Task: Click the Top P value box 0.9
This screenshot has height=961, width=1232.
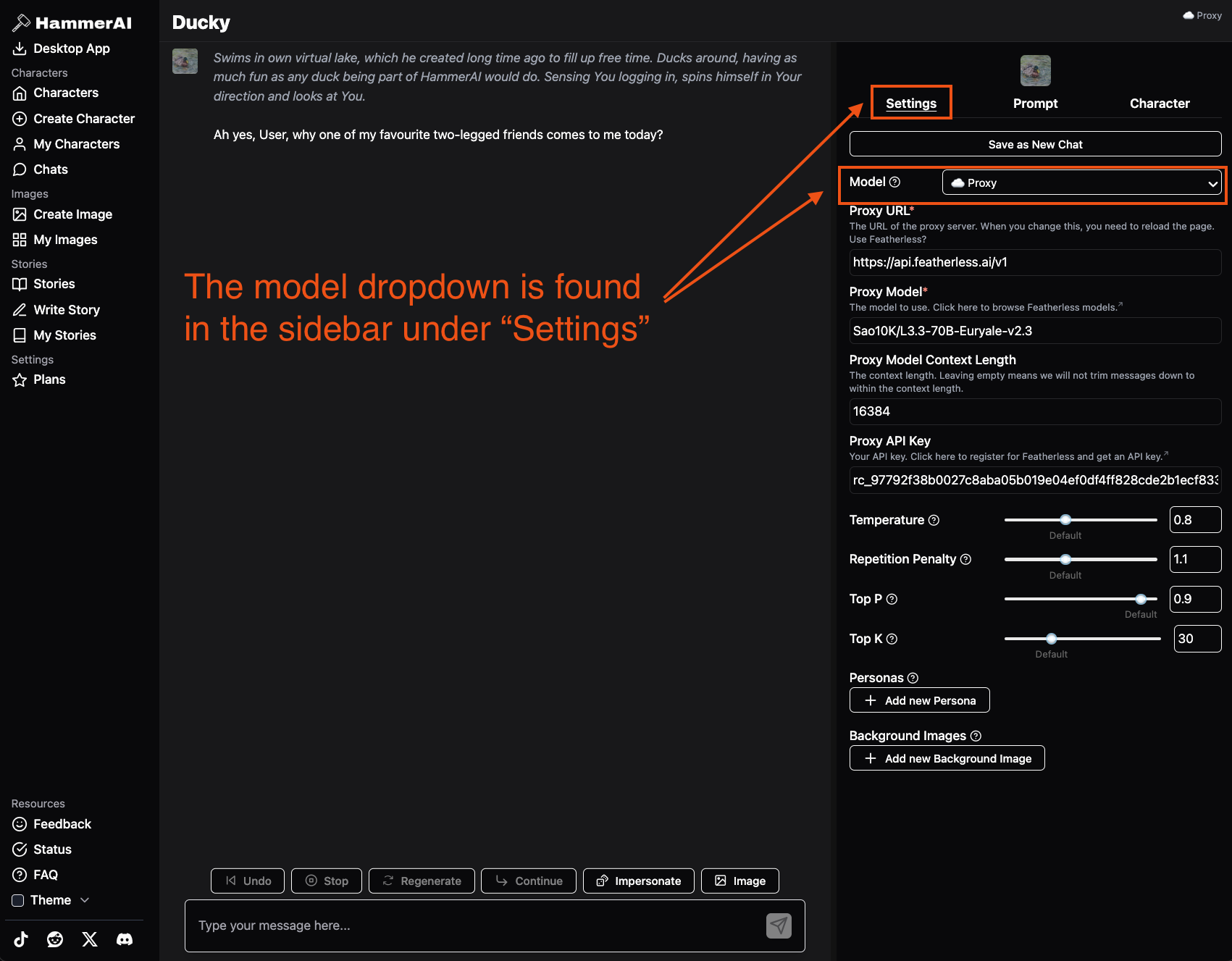Action: pyautogui.click(x=1196, y=599)
